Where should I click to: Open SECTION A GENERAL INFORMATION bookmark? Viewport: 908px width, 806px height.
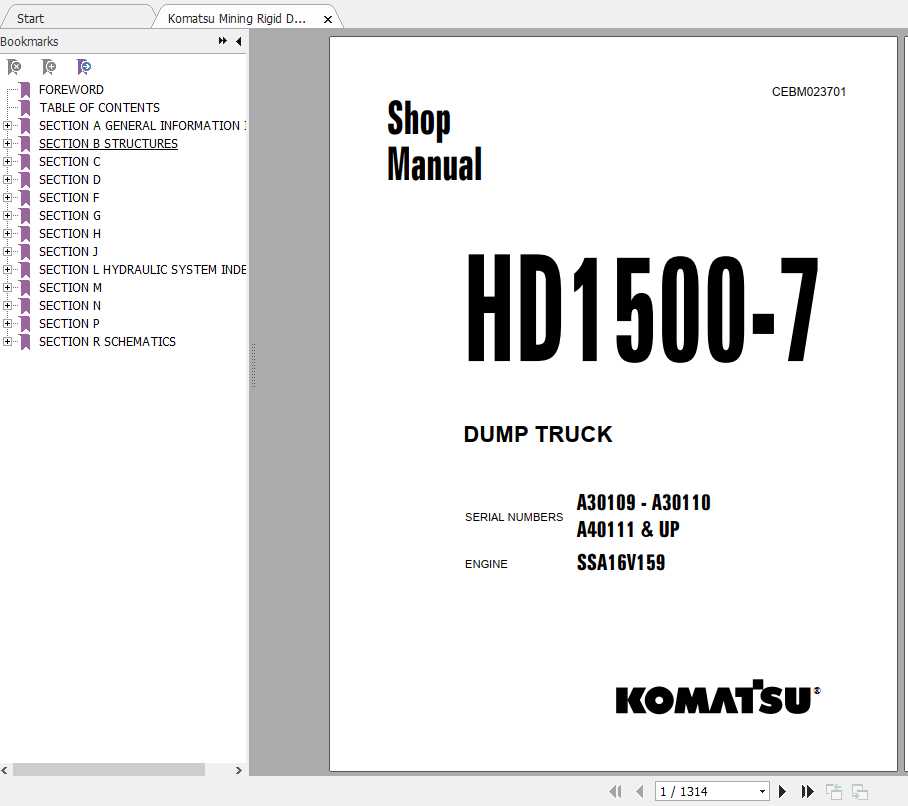tap(142, 126)
